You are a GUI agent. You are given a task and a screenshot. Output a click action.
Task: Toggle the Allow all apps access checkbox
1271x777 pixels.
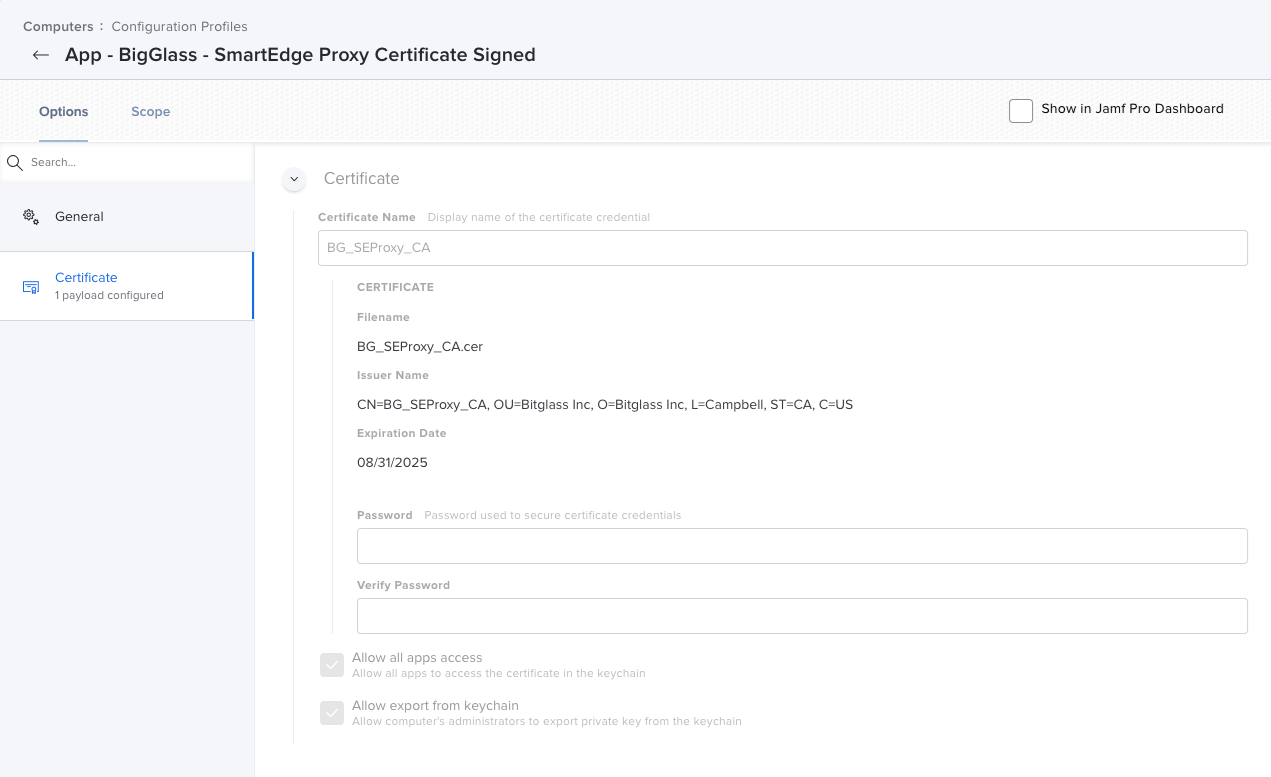[x=331, y=664]
